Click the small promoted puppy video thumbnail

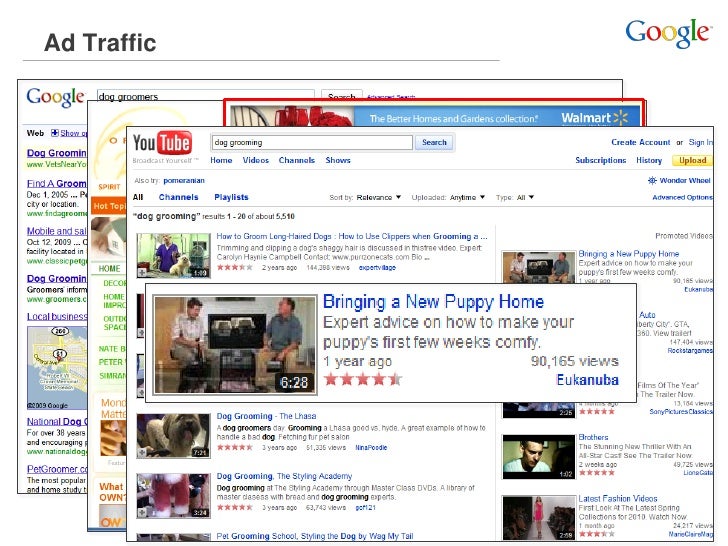point(539,267)
